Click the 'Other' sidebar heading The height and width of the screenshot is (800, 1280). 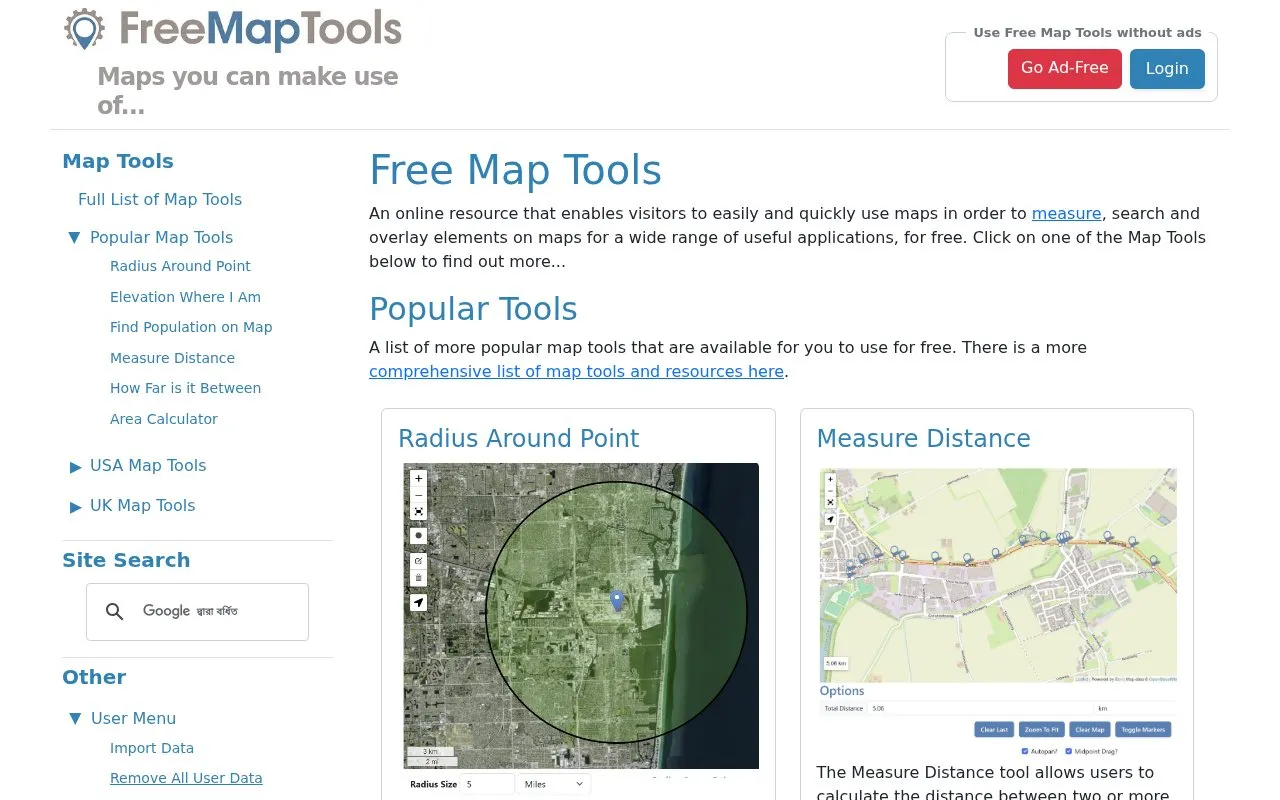94,677
